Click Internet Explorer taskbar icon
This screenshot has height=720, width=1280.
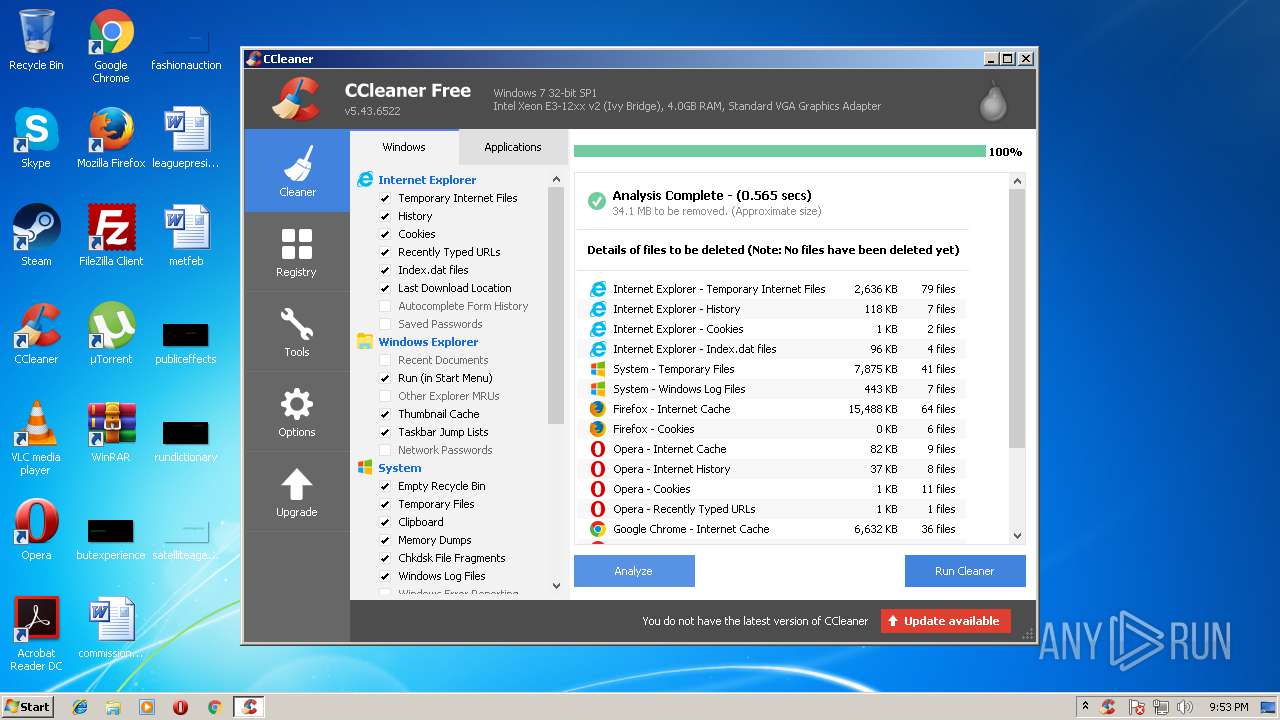[80, 707]
